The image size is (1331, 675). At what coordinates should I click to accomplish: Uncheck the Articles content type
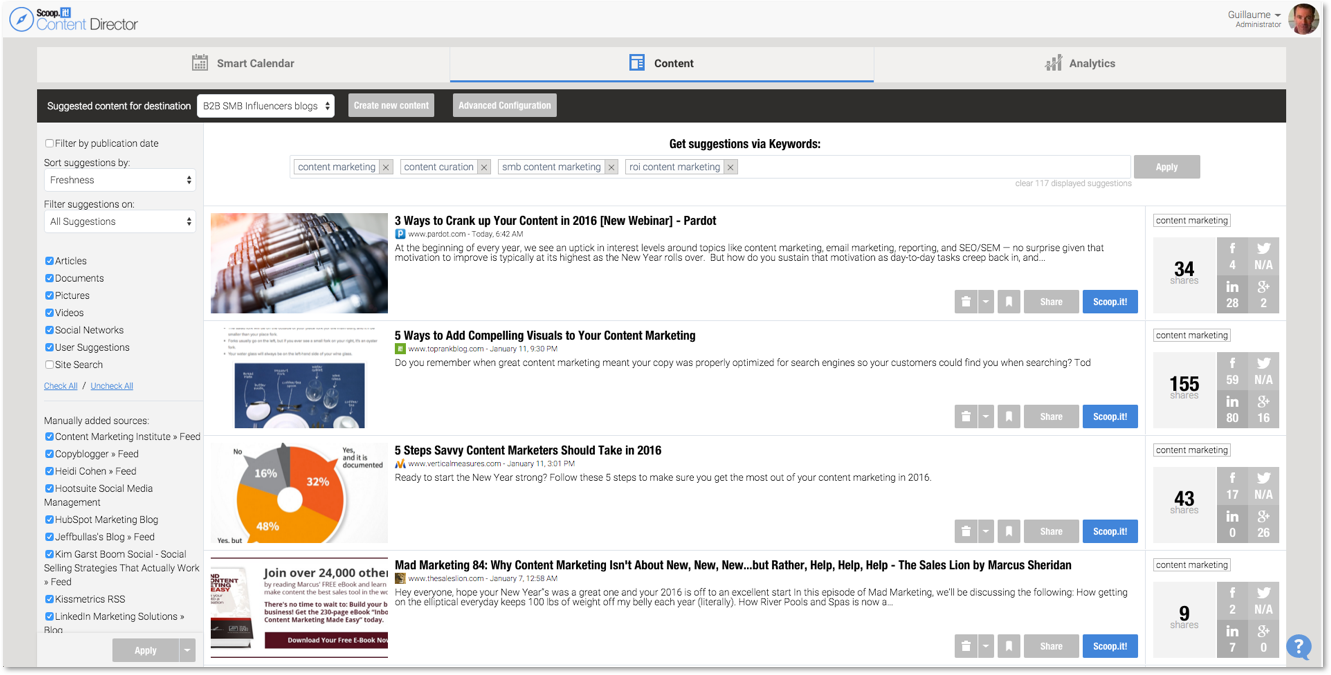(x=50, y=262)
